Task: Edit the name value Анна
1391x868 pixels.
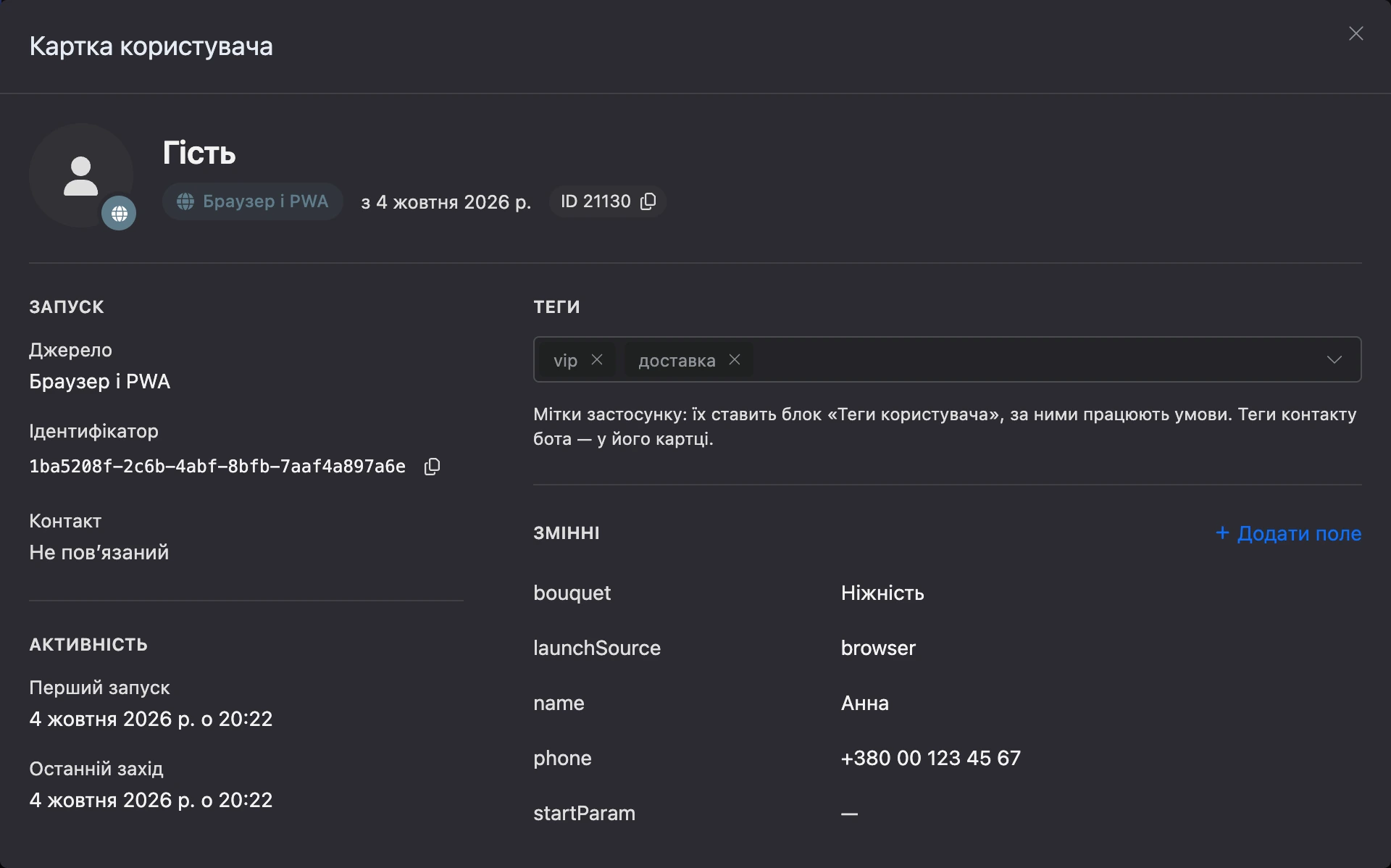Action: [x=864, y=703]
